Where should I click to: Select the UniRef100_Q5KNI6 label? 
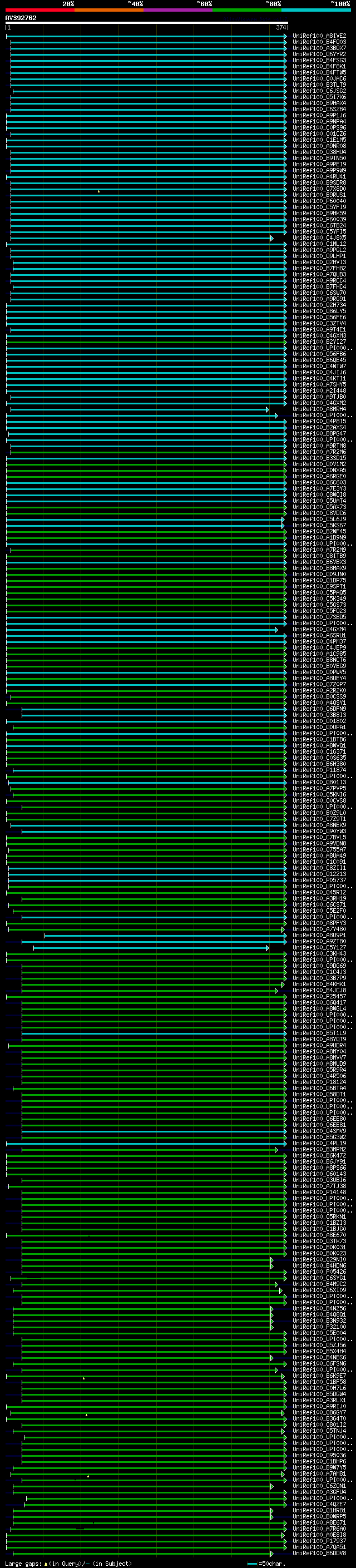[319, 794]
